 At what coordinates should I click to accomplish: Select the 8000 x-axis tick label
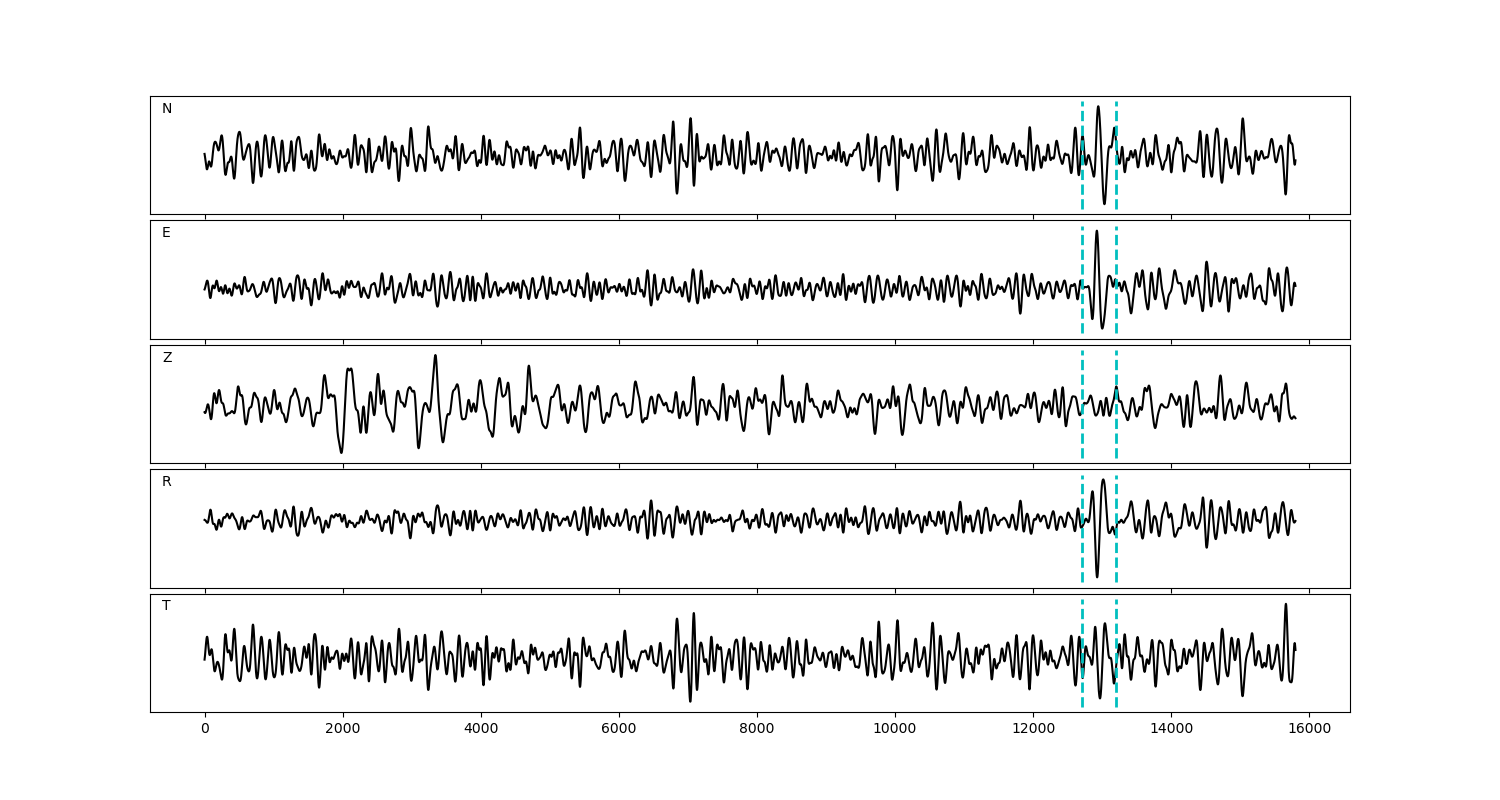pos(757,729)
